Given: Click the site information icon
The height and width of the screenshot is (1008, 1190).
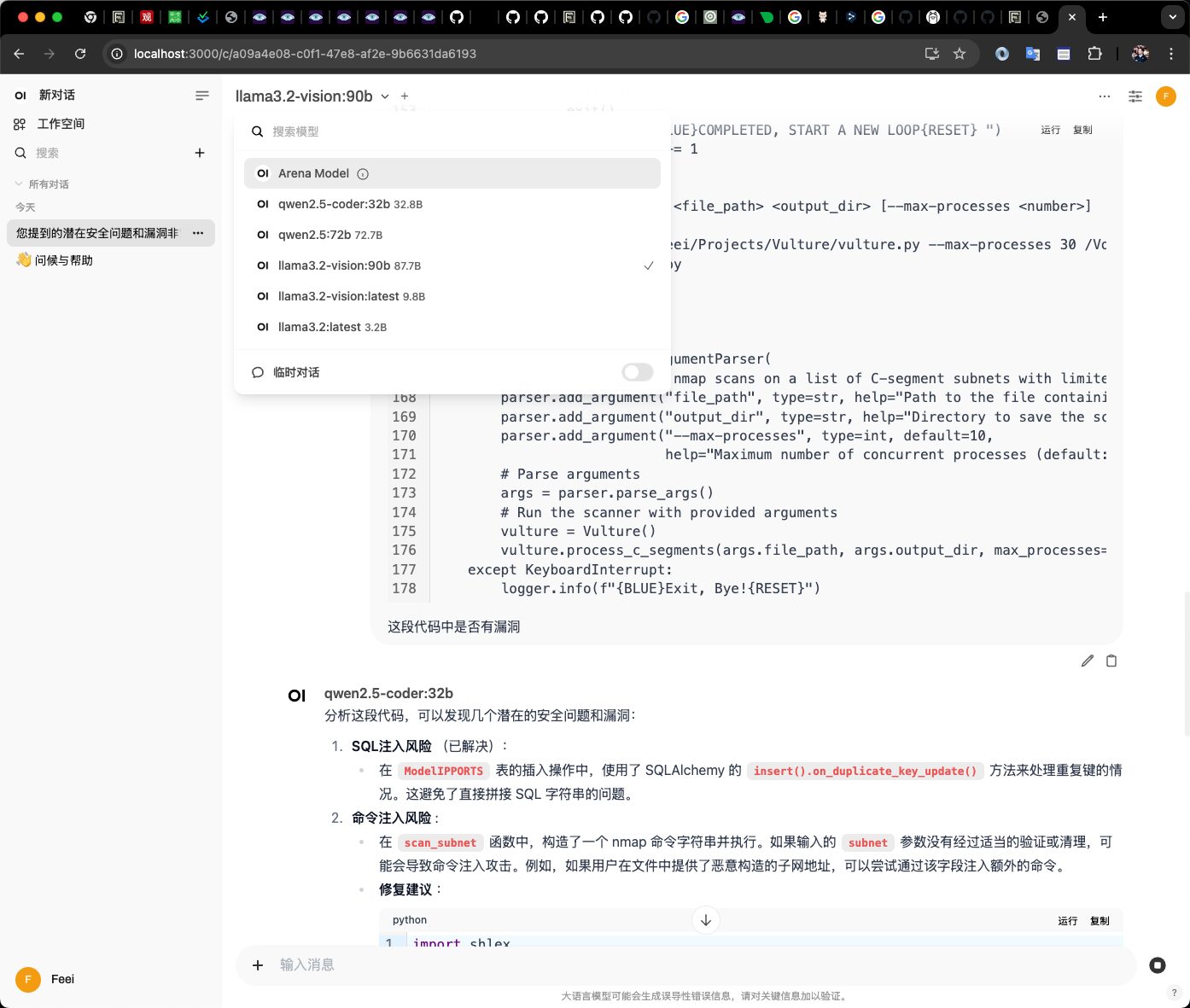Looking at the screenshot, I should 117,54.
